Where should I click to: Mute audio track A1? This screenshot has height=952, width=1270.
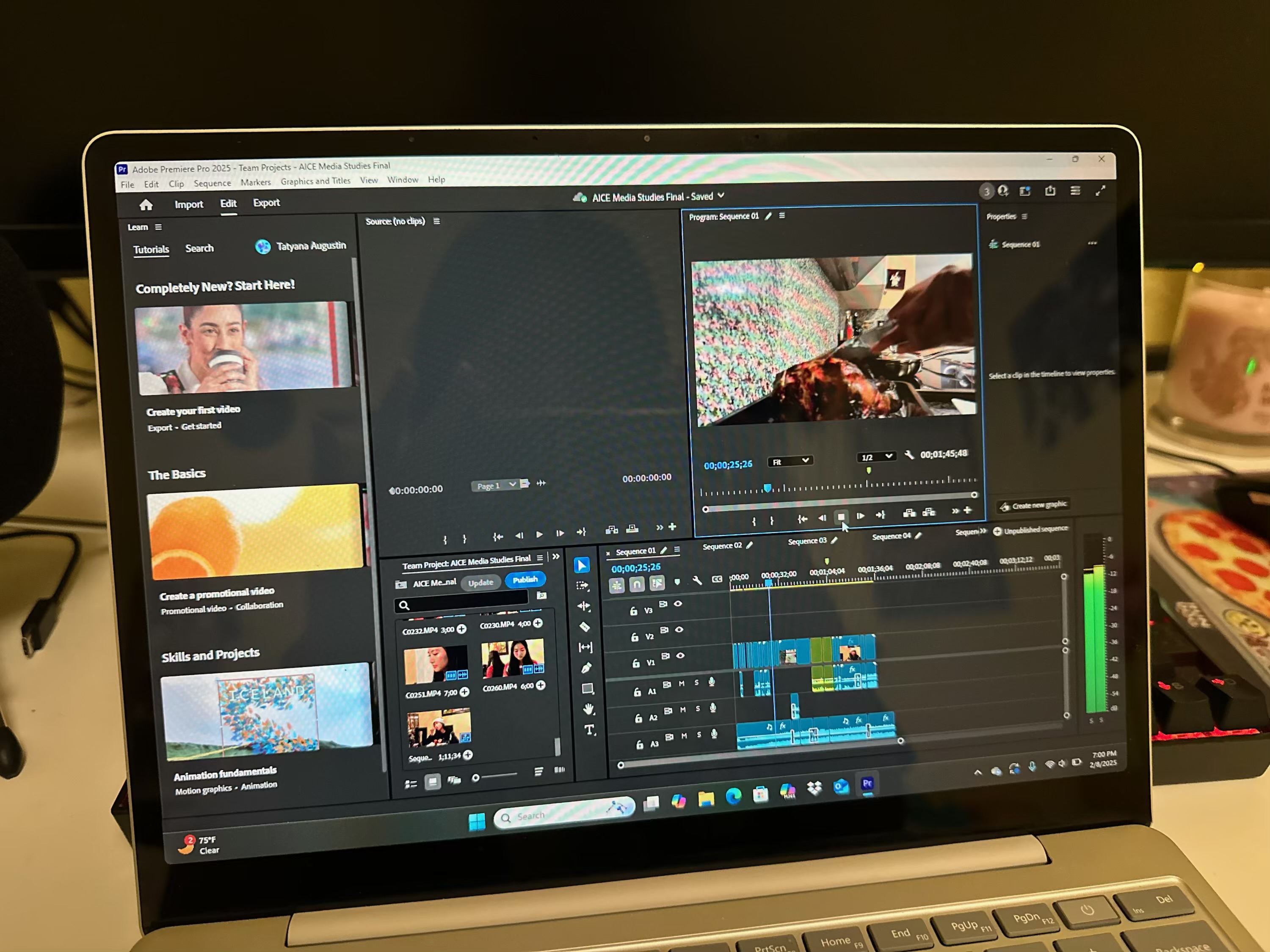tap(682, 683)
